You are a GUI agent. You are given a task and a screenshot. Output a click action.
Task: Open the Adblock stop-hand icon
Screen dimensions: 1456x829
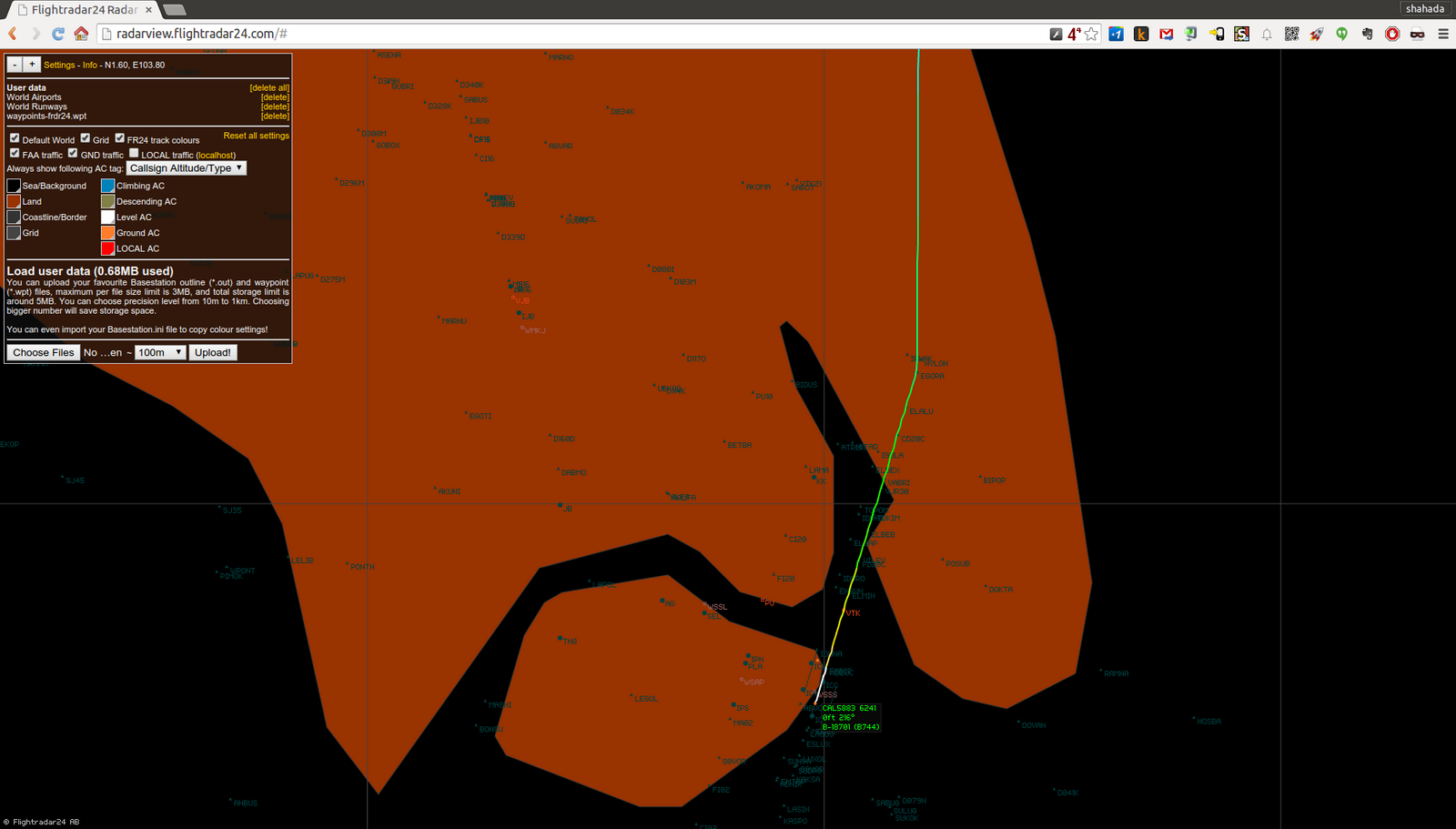[x=1392, y=34]
